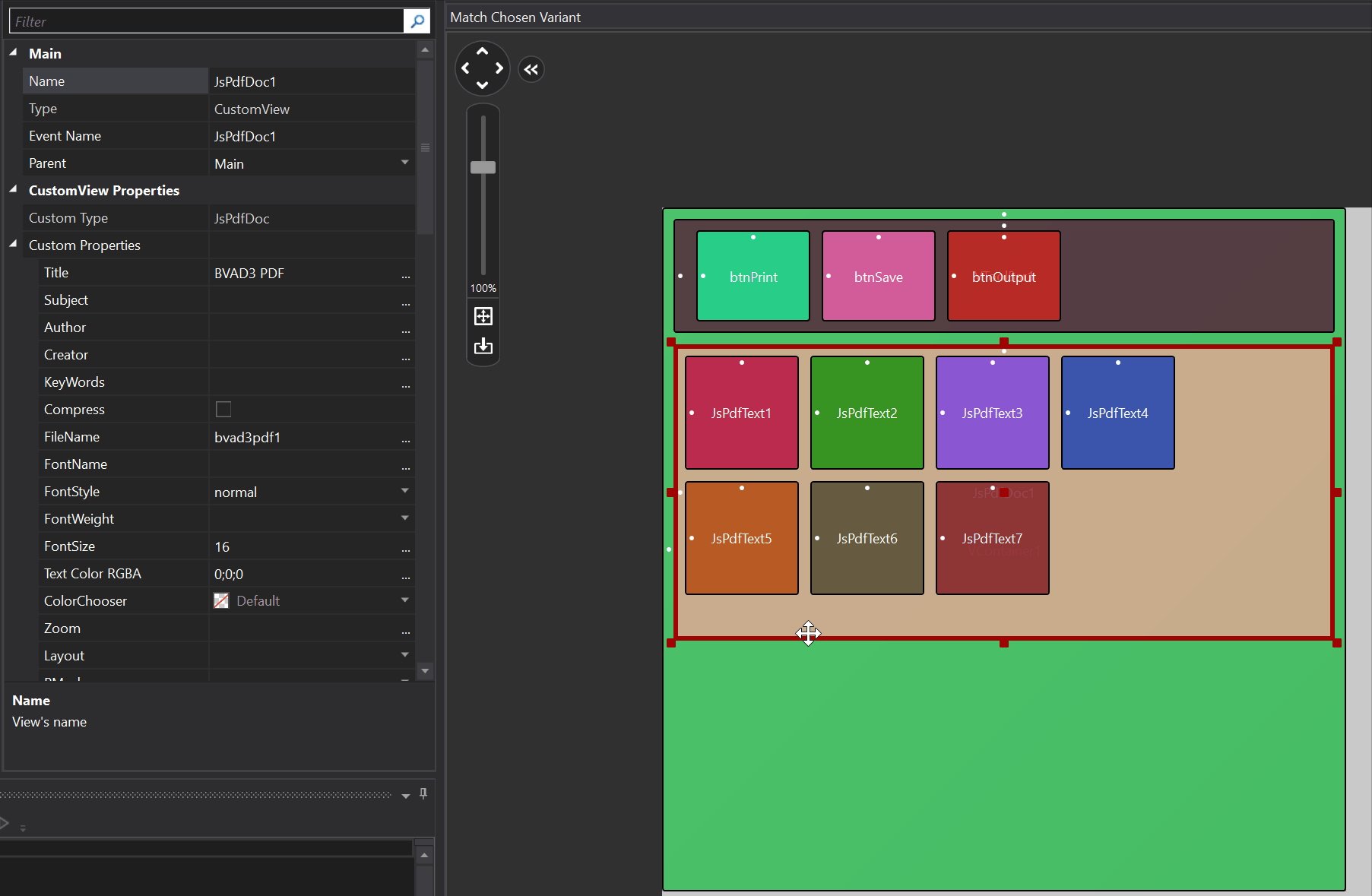Click the Title value BVAD3 PDF
Screen dimensions: 1372x896
[249, 274]
